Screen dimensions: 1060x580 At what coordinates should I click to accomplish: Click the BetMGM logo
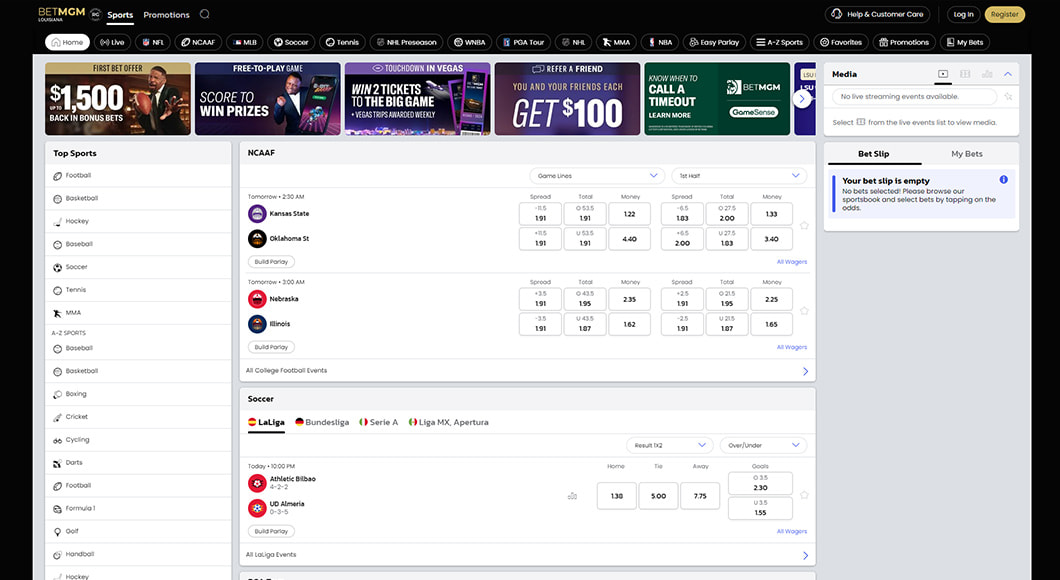[62, 14]
